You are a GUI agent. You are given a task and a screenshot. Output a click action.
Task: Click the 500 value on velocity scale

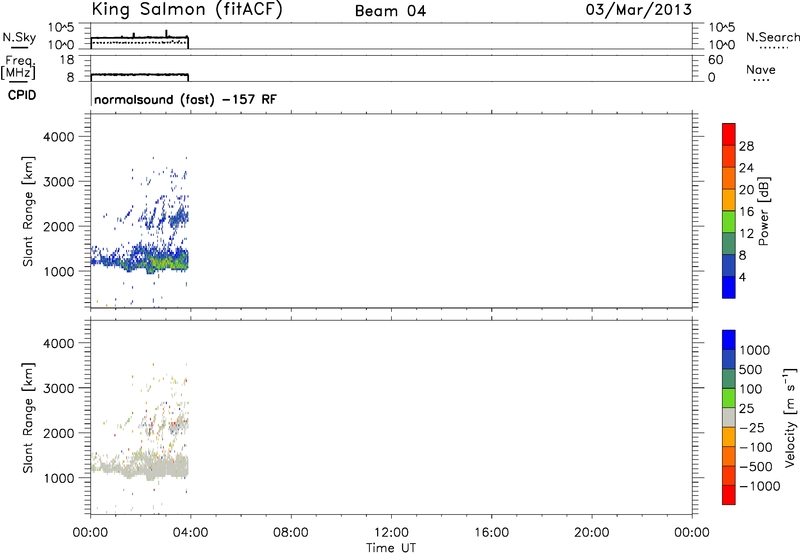(x=751, y=370)
